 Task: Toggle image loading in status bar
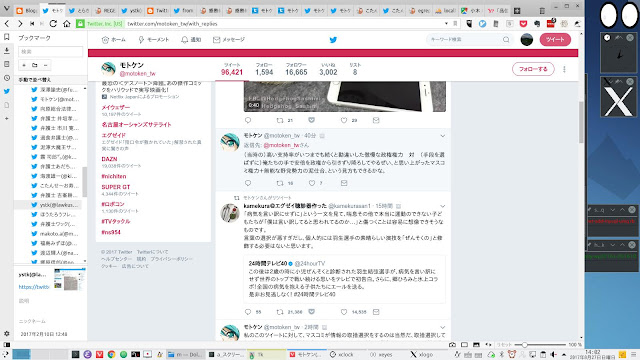point(476,345)
